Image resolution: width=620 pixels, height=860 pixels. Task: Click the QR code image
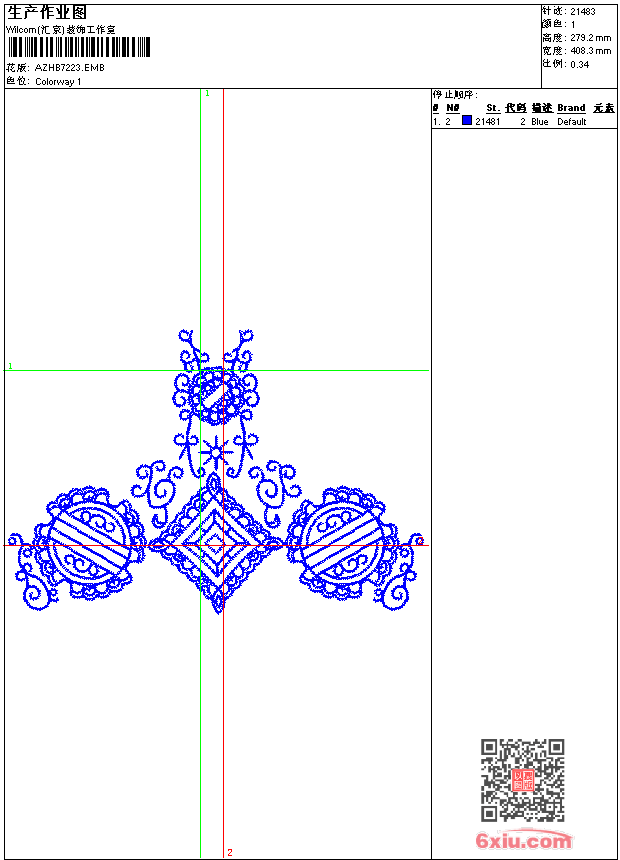coord(522,780)
